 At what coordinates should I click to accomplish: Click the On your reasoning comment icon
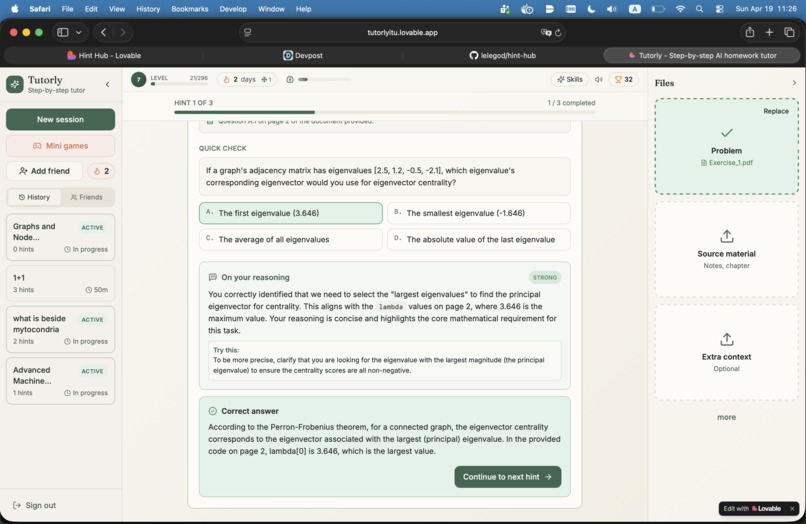[x=213, y=278]
